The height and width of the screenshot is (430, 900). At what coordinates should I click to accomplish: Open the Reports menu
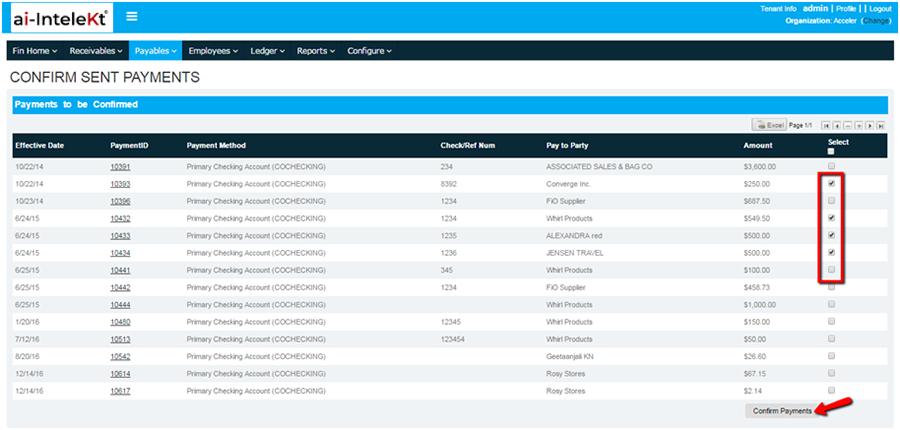point(316,51)
